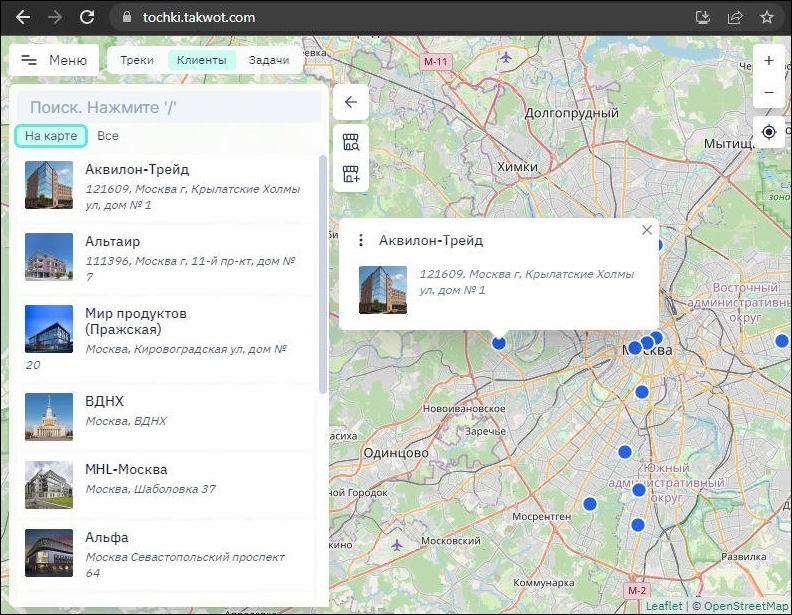Bookmark this page with the star icon
This screenshot has height=615, width=792.
click(767, 17)
